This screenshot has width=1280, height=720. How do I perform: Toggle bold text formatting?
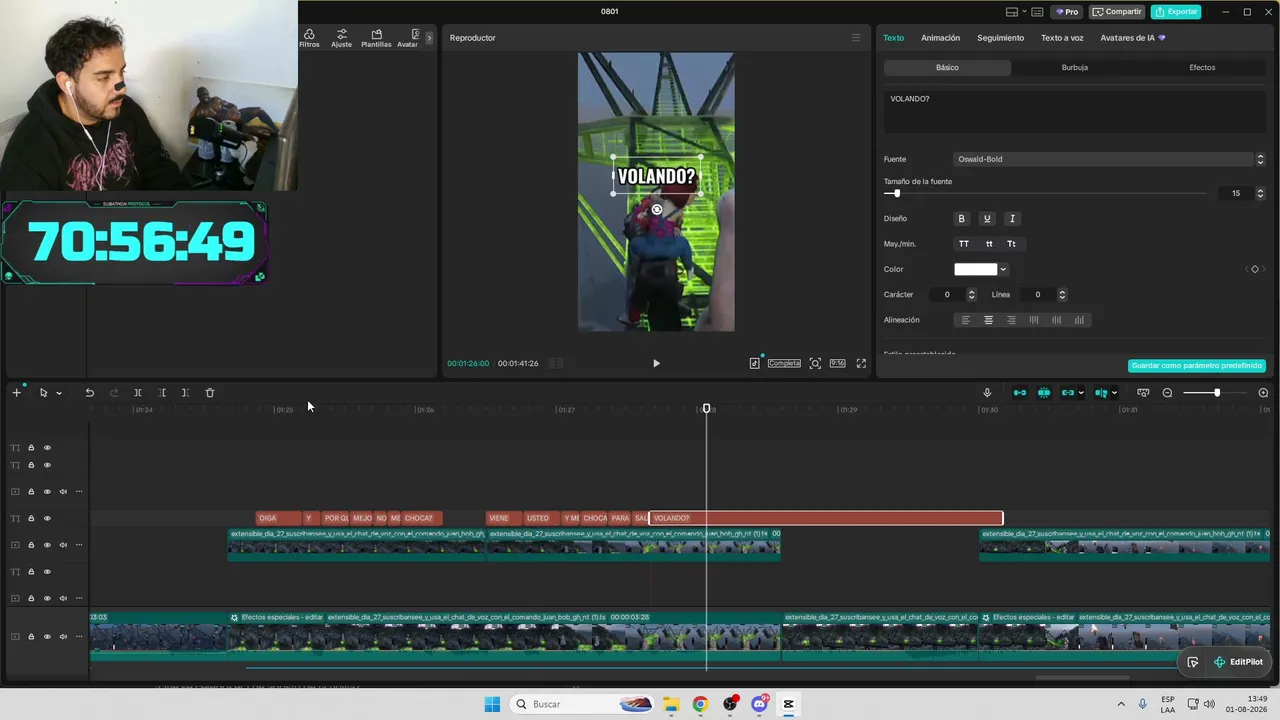tap(962, 219)
